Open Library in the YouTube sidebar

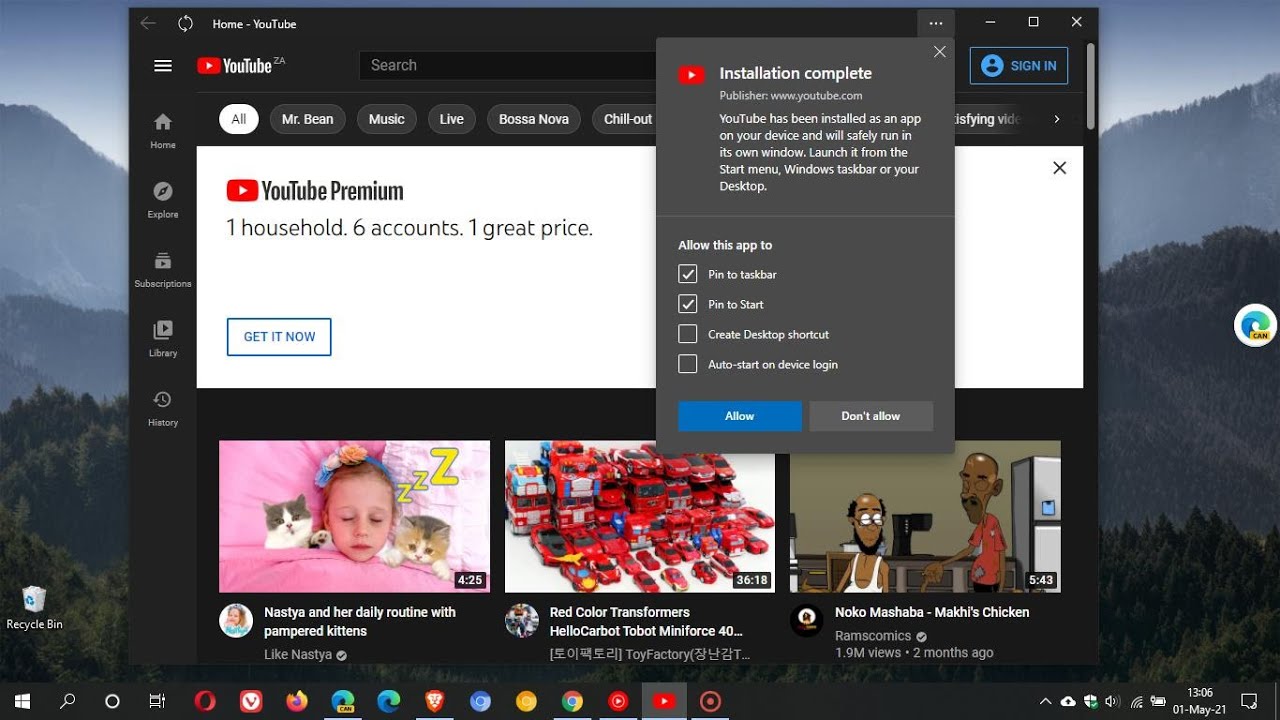coord(163,338)
